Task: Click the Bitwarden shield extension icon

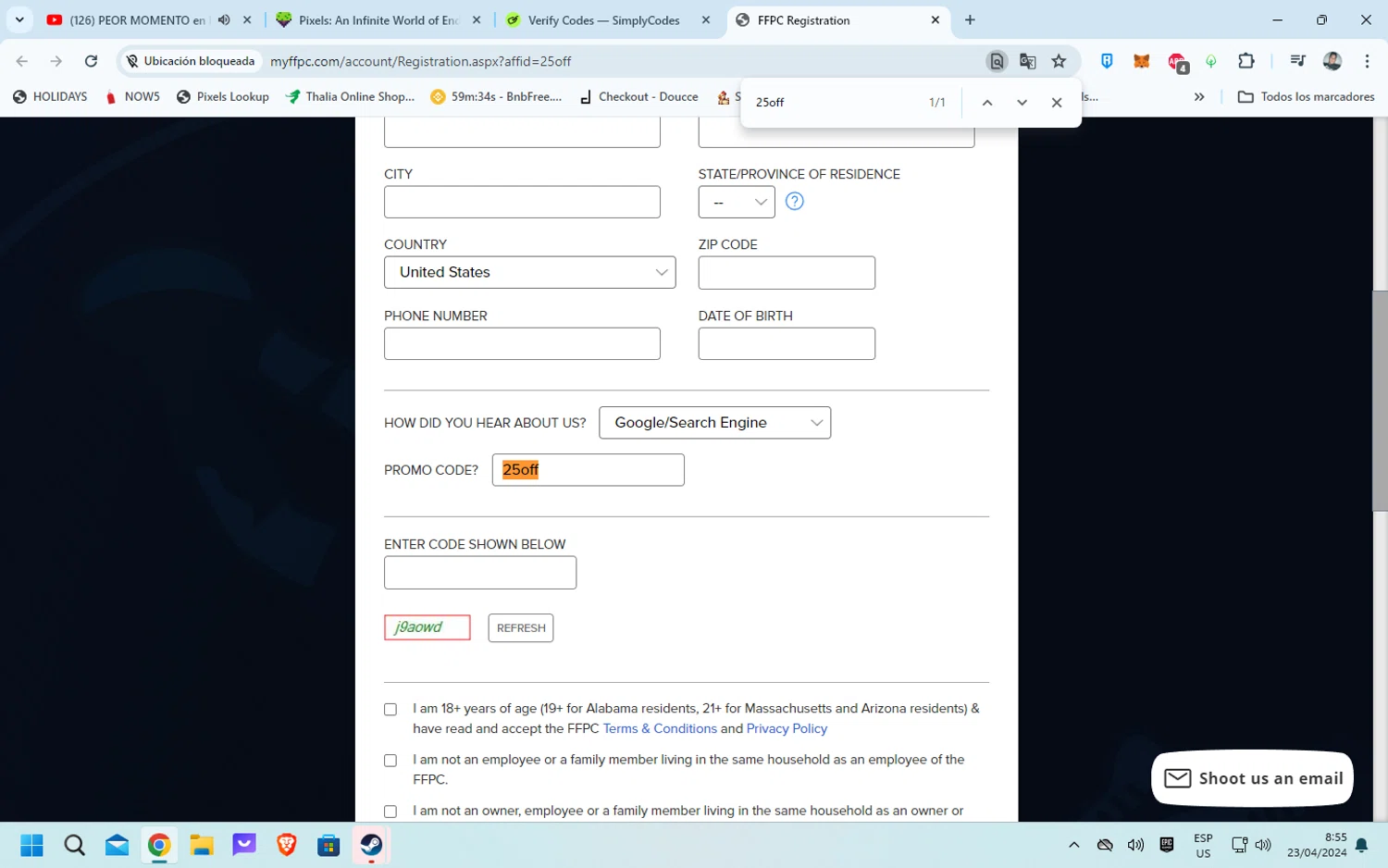Action: 1107,61
